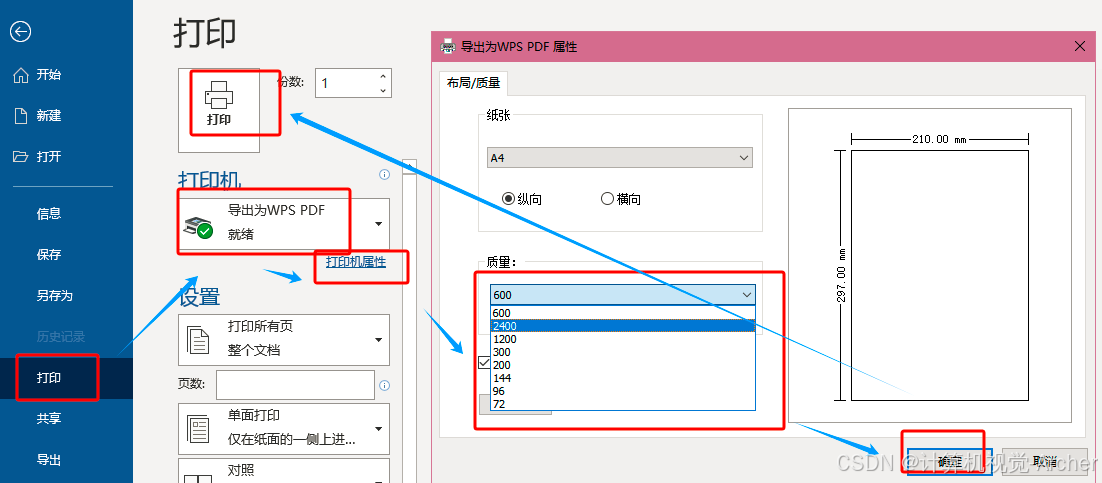Click the printer info icon beside 打印机
1102x483 pixels.
(384, 174)
